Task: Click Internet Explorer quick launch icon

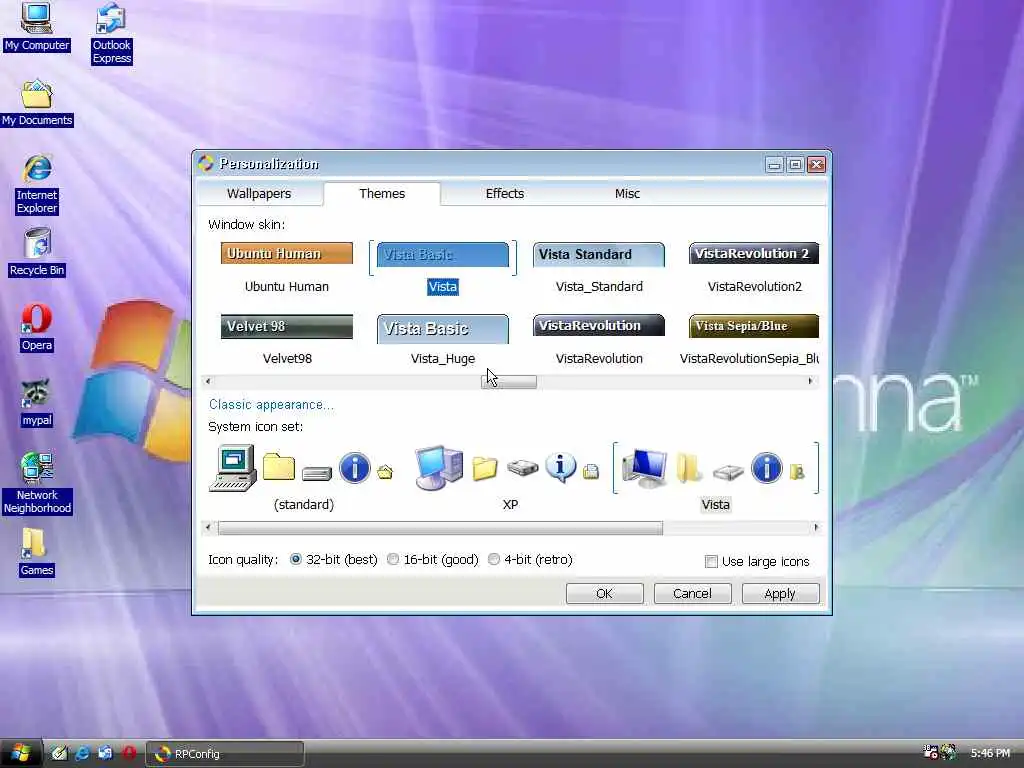Action: (x=82, y=753)
